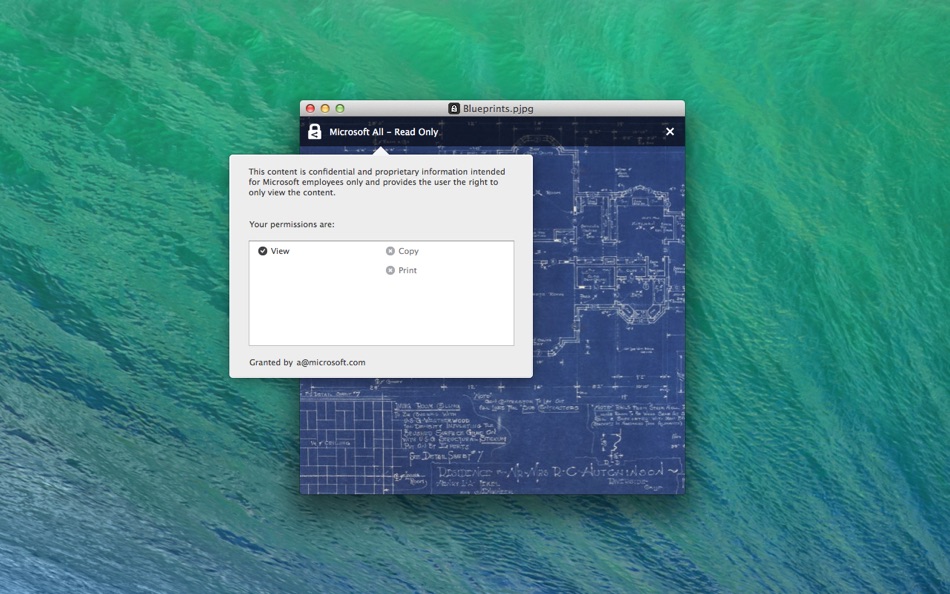Dismiss the Read Only banner with X
The width and height of the screenshot is (950, 594).
pyautogui.click(x=669, y=132)
